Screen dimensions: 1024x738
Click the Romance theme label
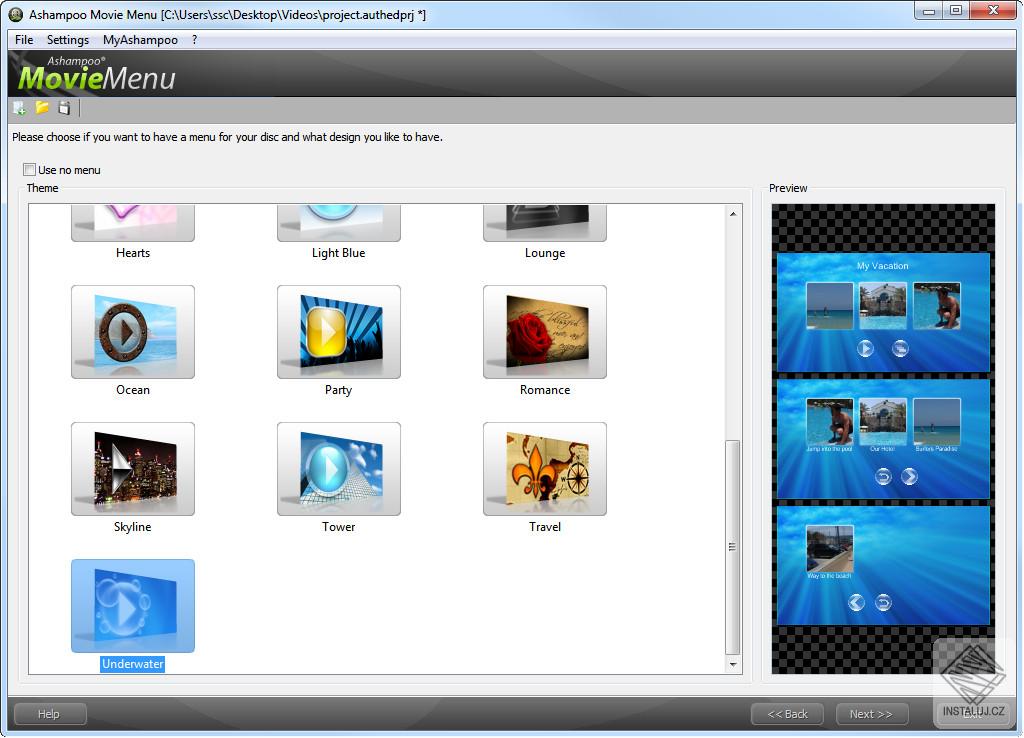tap(545, 390)
